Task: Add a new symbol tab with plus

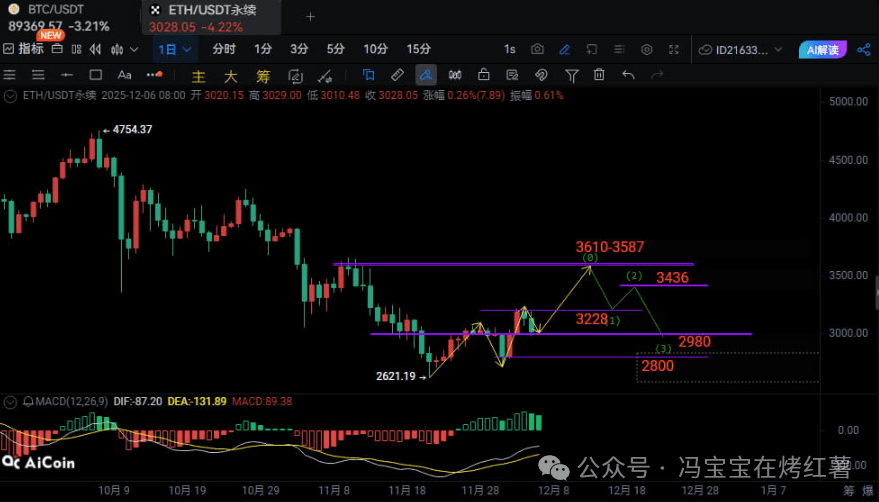Action: pyautogui.click(x=311, y=17)
